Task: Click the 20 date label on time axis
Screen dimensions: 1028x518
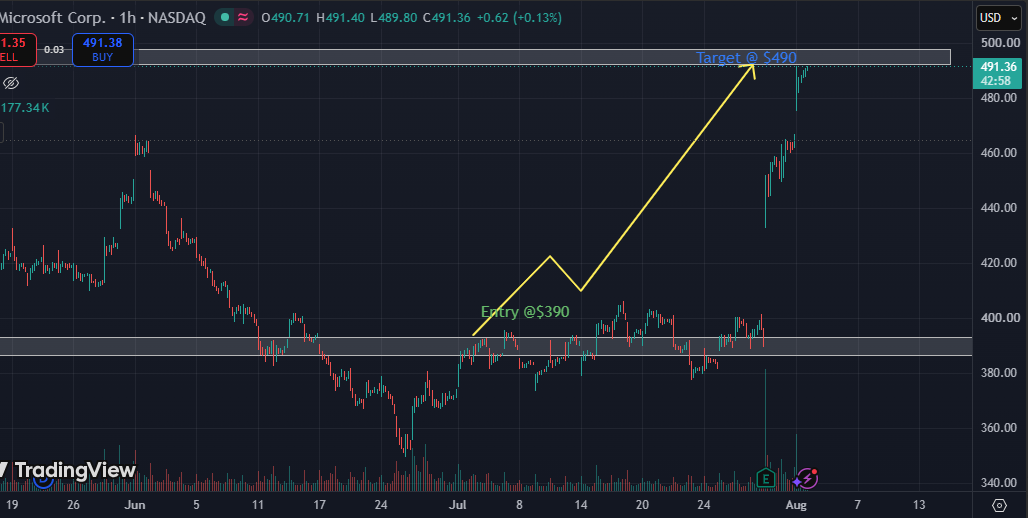Action: 642,505
